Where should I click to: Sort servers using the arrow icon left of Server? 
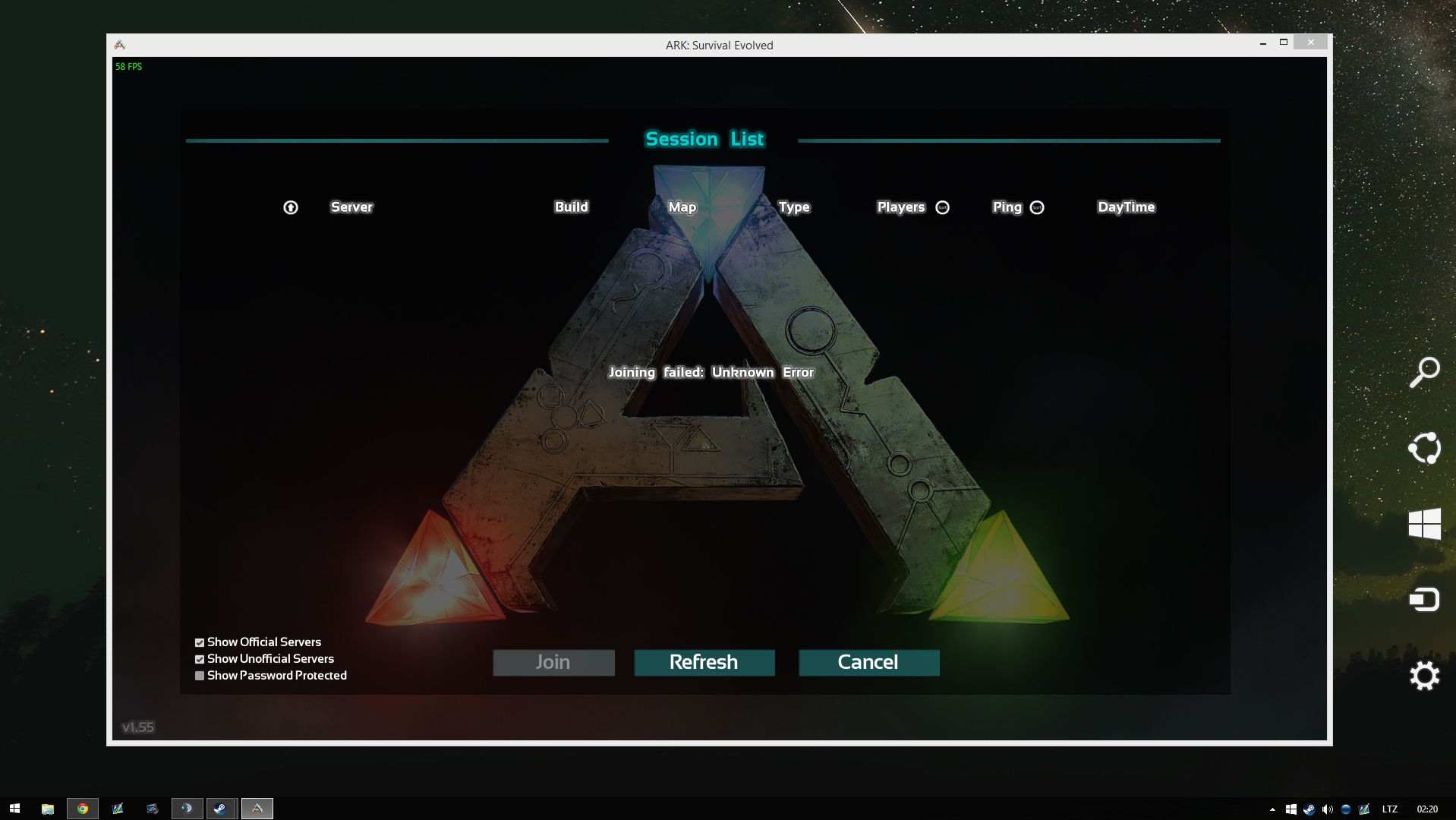[291, 207]
